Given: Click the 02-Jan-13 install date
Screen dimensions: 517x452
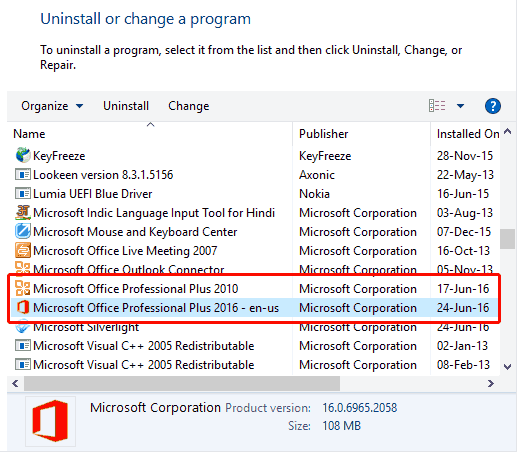Looking at the screenshot, I should pyautogui.click(x=462, y=346).
